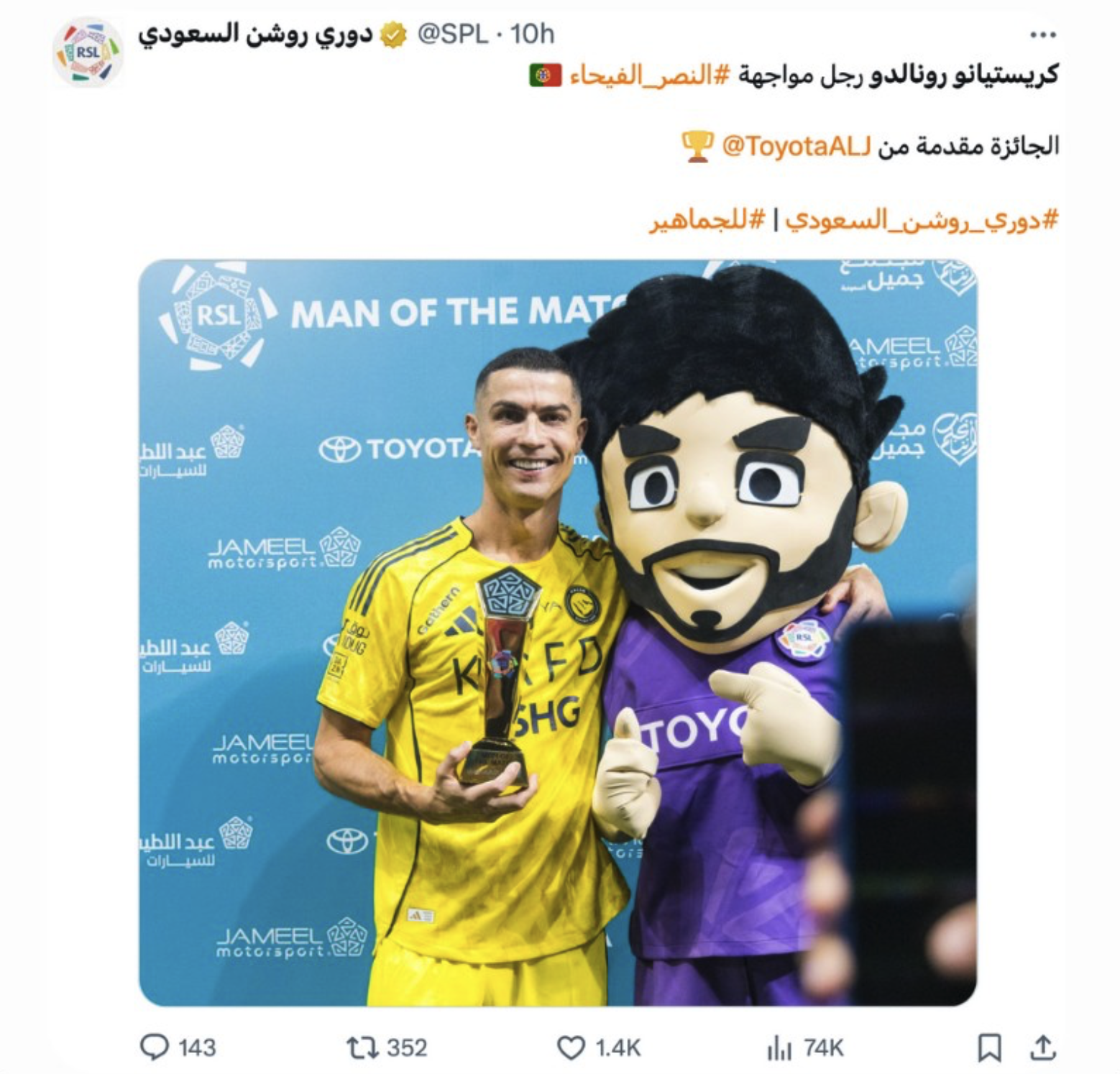Click the reply comment bubble icon
Viewport: 1120px width, 1074px height.
pos(154,1047)
